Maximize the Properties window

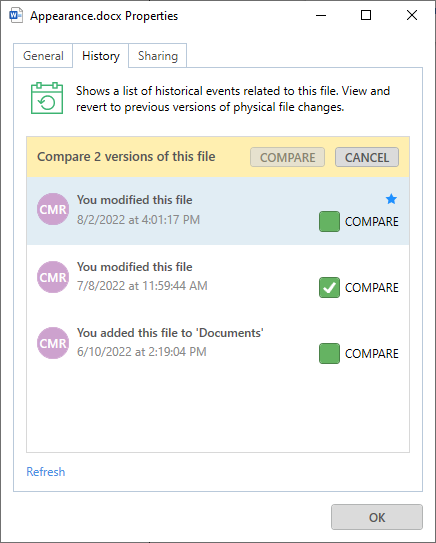366,15
